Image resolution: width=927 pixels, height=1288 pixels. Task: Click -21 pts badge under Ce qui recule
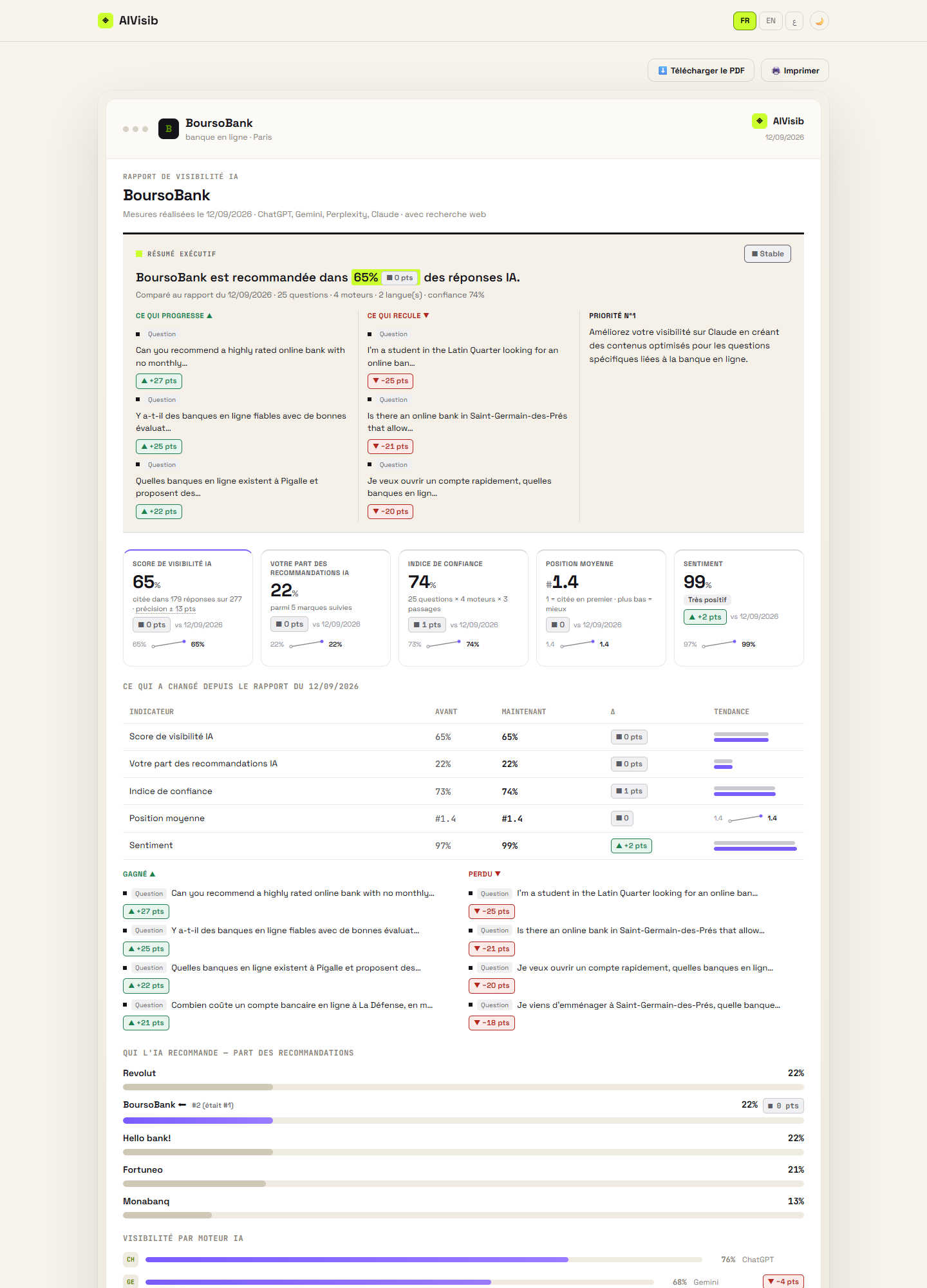[390, 446]
